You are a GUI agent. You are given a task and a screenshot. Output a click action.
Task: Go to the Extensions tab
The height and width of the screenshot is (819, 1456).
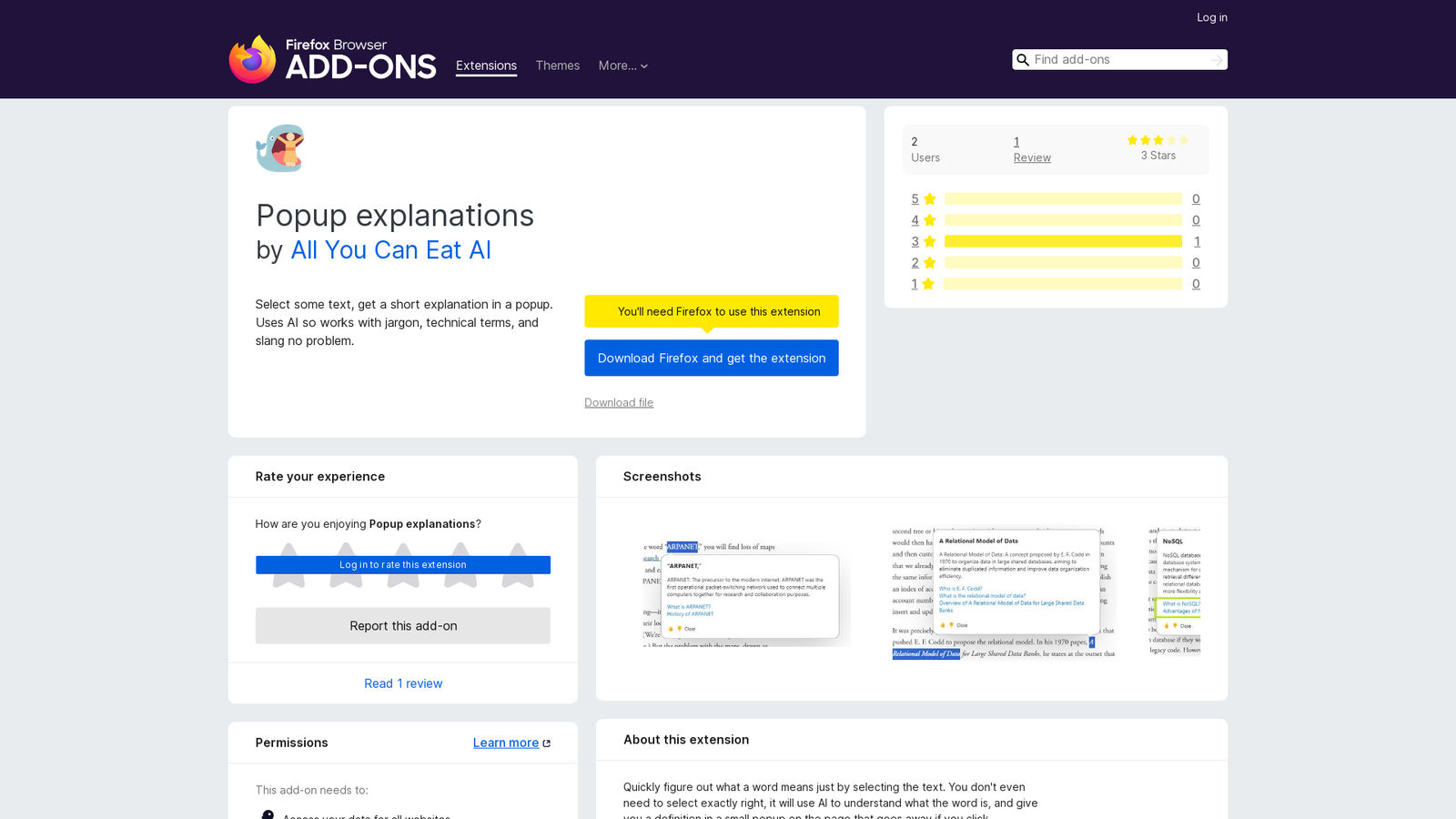(x=486, y=66)
